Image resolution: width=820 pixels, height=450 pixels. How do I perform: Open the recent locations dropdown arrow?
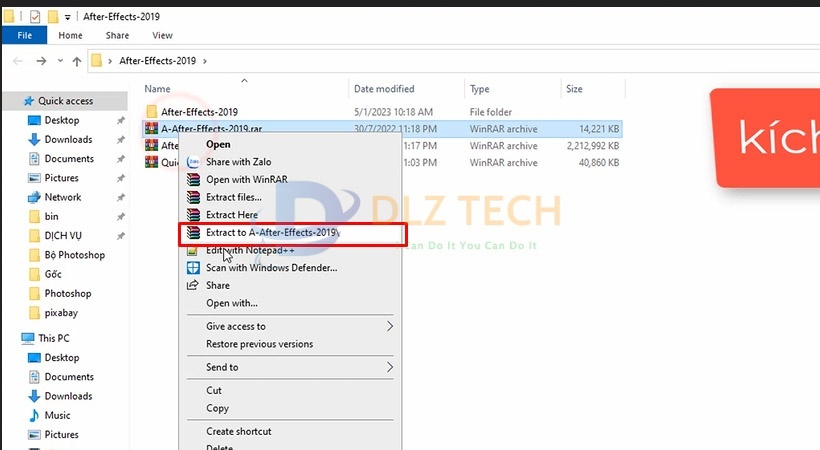59,61
